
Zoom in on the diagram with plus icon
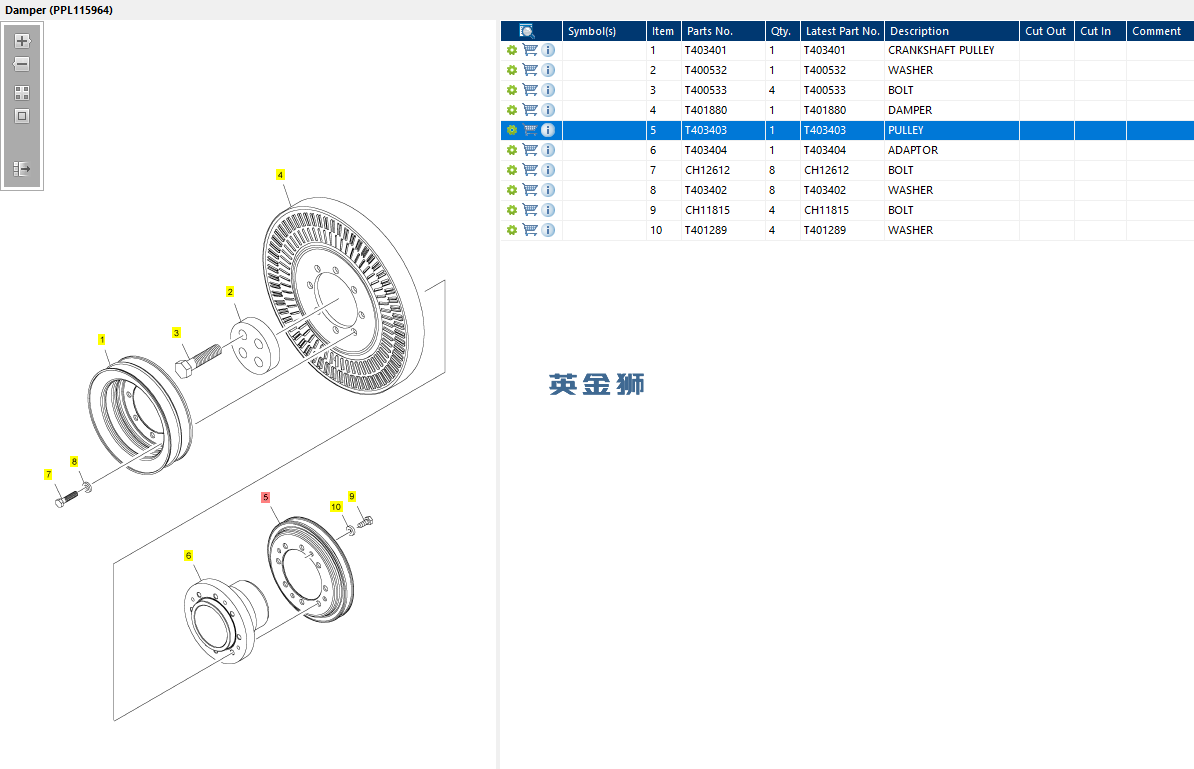(x=22, y=41)
